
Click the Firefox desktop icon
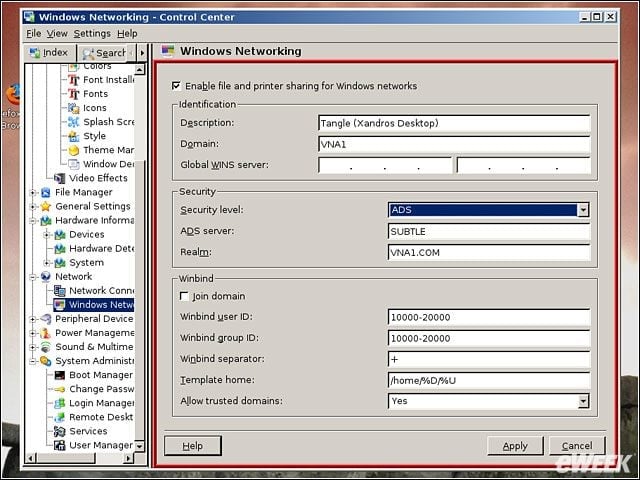(x=12, y=95)
